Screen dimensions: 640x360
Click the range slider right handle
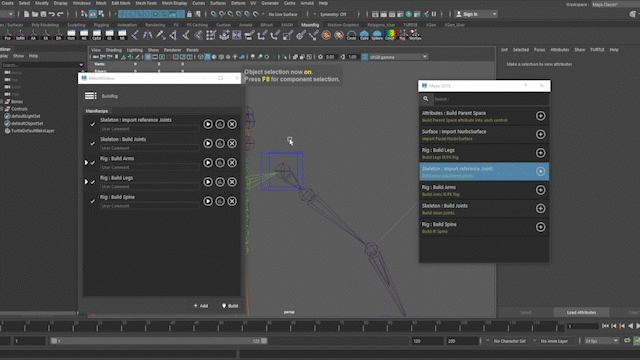(264, 341)
